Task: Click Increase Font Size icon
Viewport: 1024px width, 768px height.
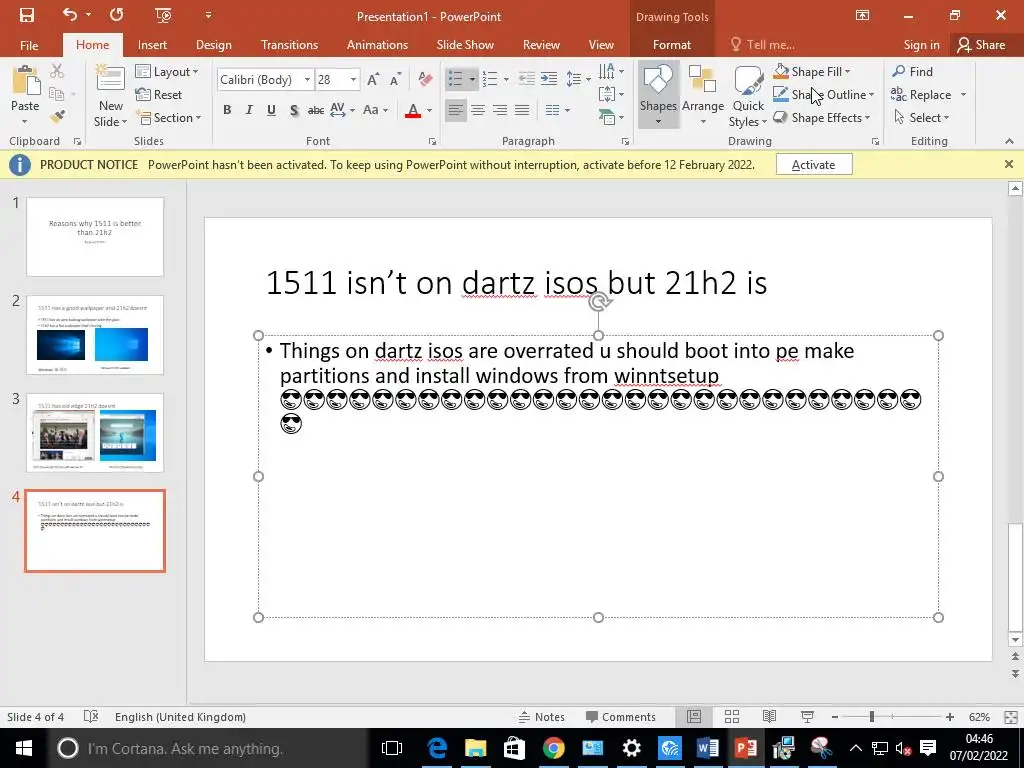Action: (x=373, y=80)
